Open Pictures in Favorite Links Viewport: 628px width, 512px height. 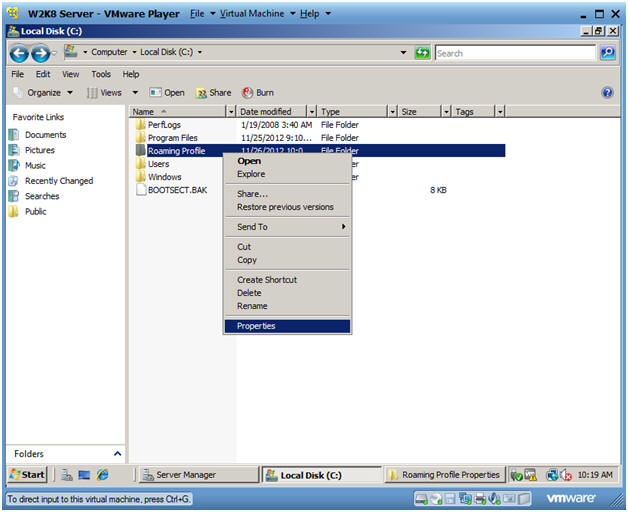click(39, 150)
